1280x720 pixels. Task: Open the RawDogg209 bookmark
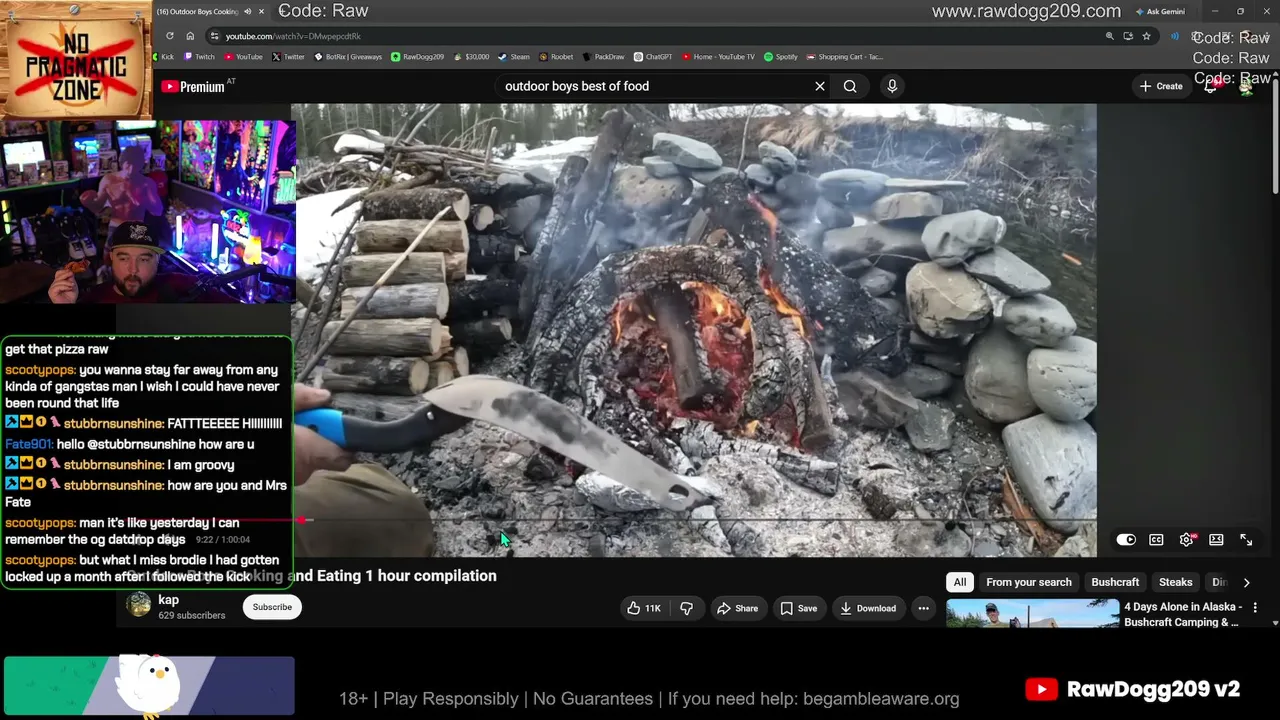(418, 57)
